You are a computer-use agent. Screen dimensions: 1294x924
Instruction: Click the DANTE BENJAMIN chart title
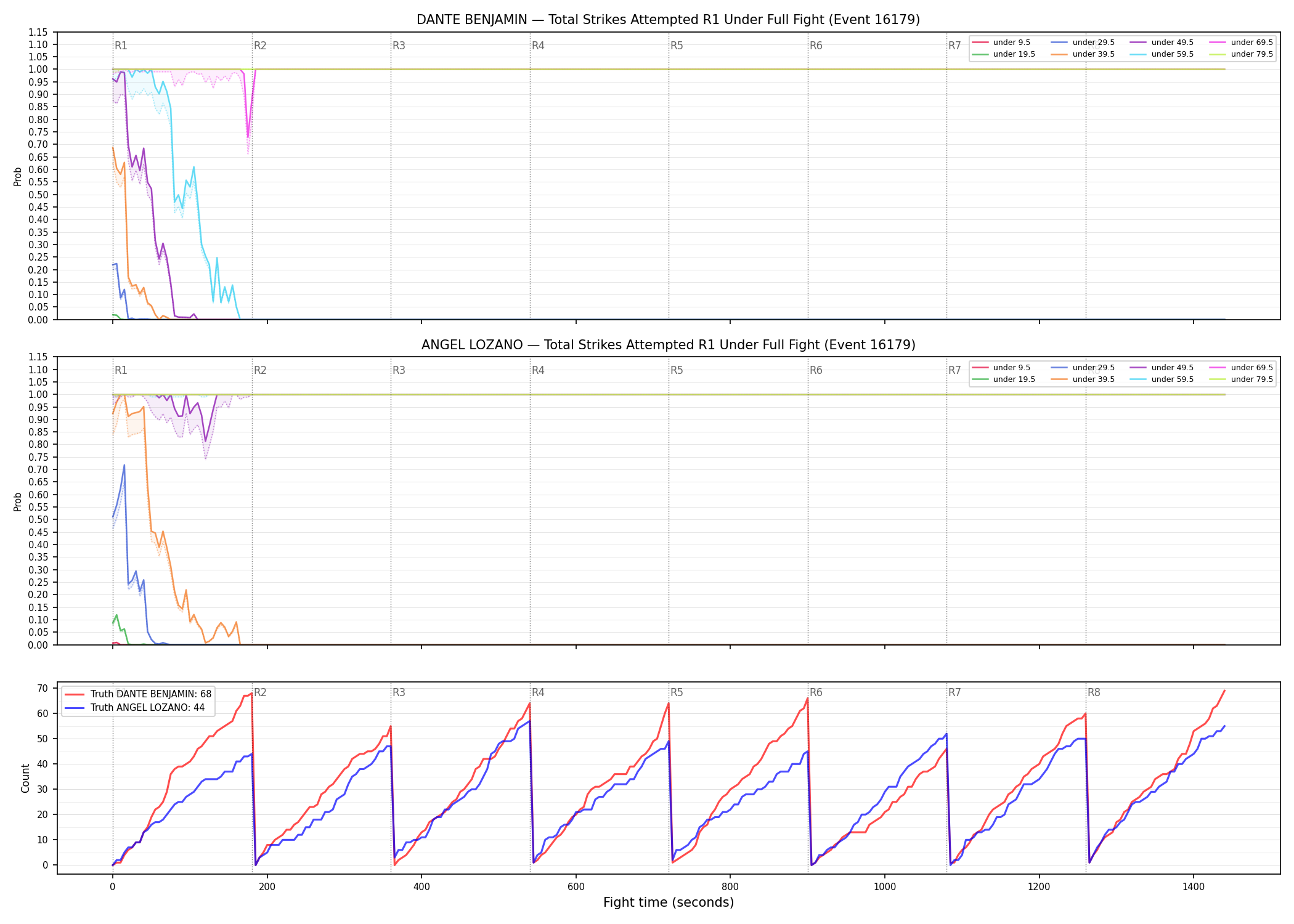pyautogui.click(x=668, y=20)
